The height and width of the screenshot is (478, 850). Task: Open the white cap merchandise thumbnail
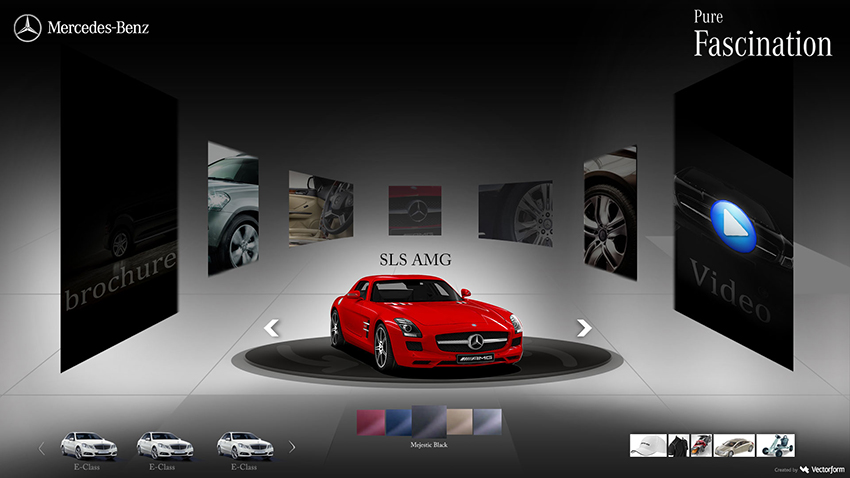648,445
